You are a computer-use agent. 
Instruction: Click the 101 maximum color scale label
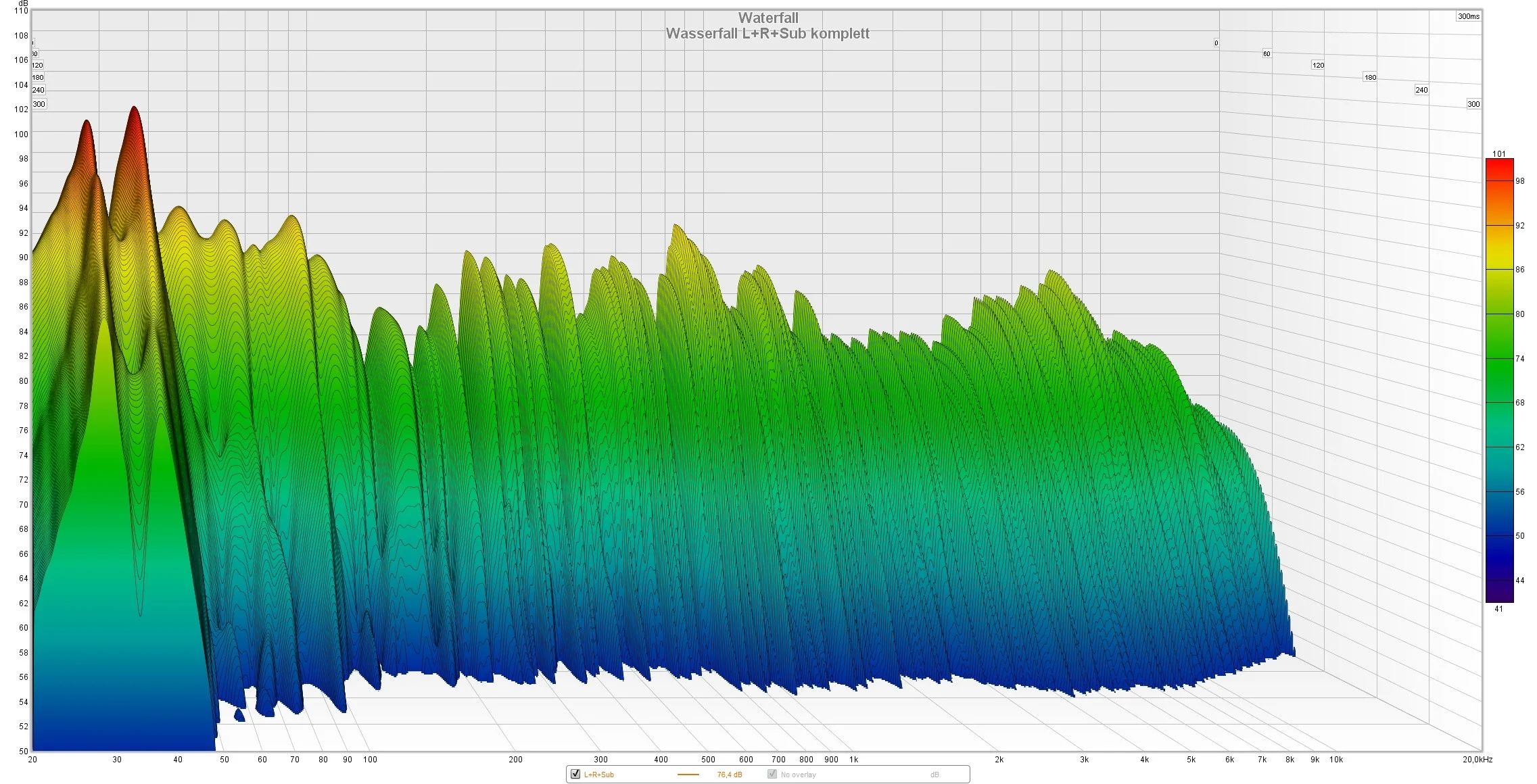[1499, 154]
